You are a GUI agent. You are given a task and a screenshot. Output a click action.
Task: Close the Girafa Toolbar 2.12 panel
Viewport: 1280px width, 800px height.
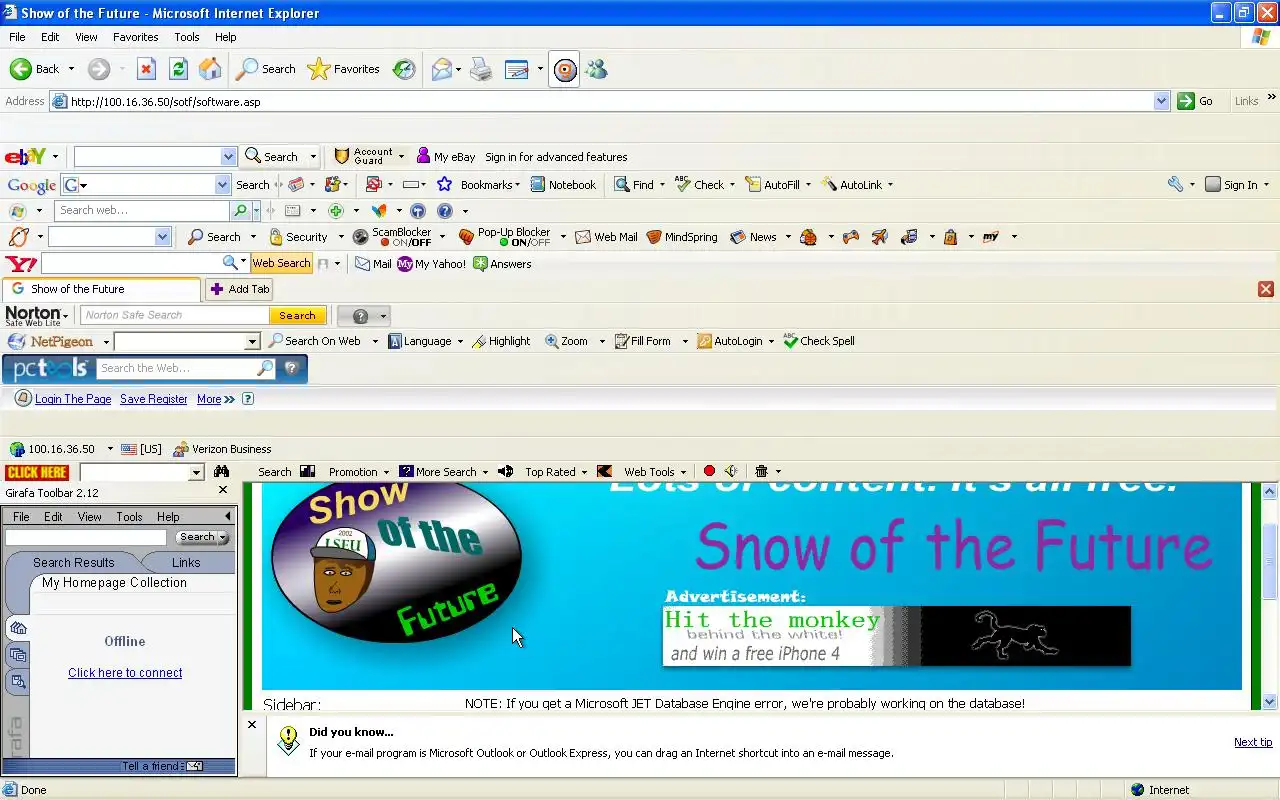pyautogui.click(x=223, y=490)
